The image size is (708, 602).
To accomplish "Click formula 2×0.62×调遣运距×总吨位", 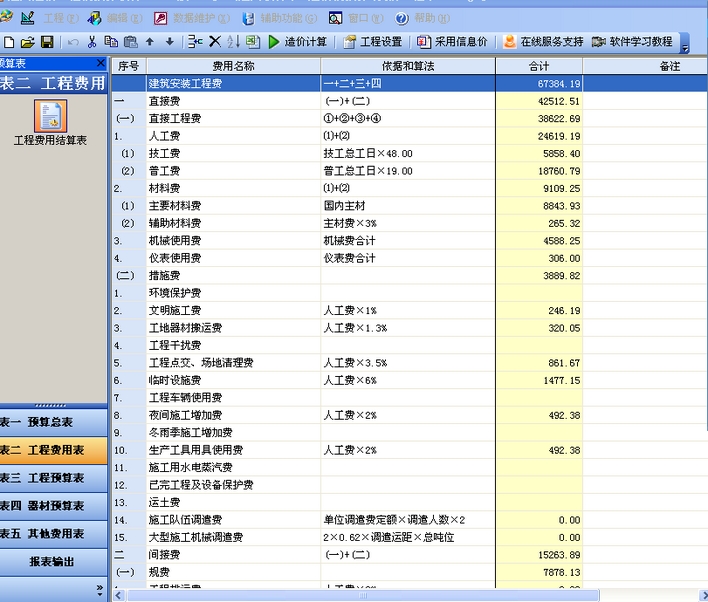I will point(389,537).
